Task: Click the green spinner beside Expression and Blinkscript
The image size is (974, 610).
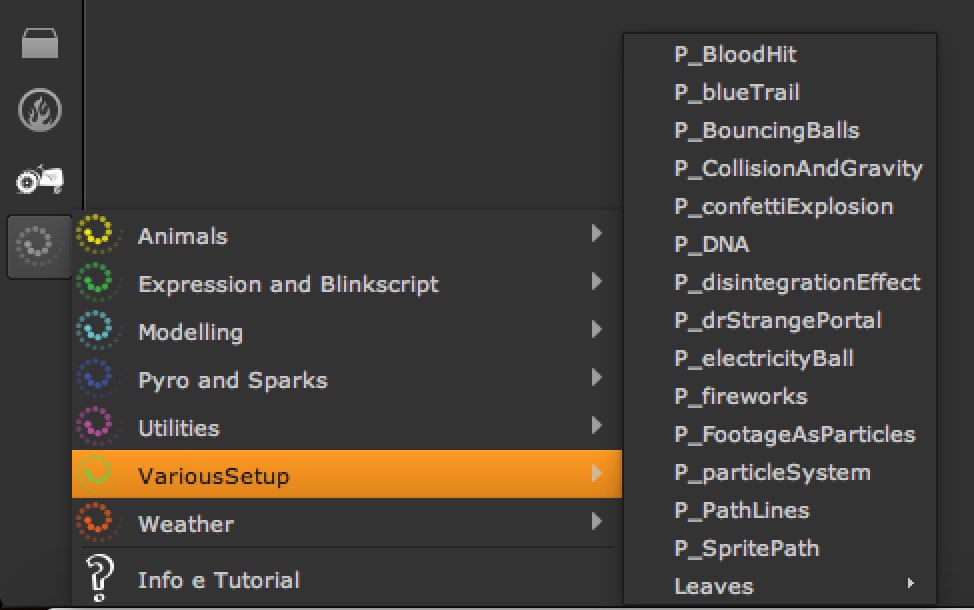Action: point(99,283)
